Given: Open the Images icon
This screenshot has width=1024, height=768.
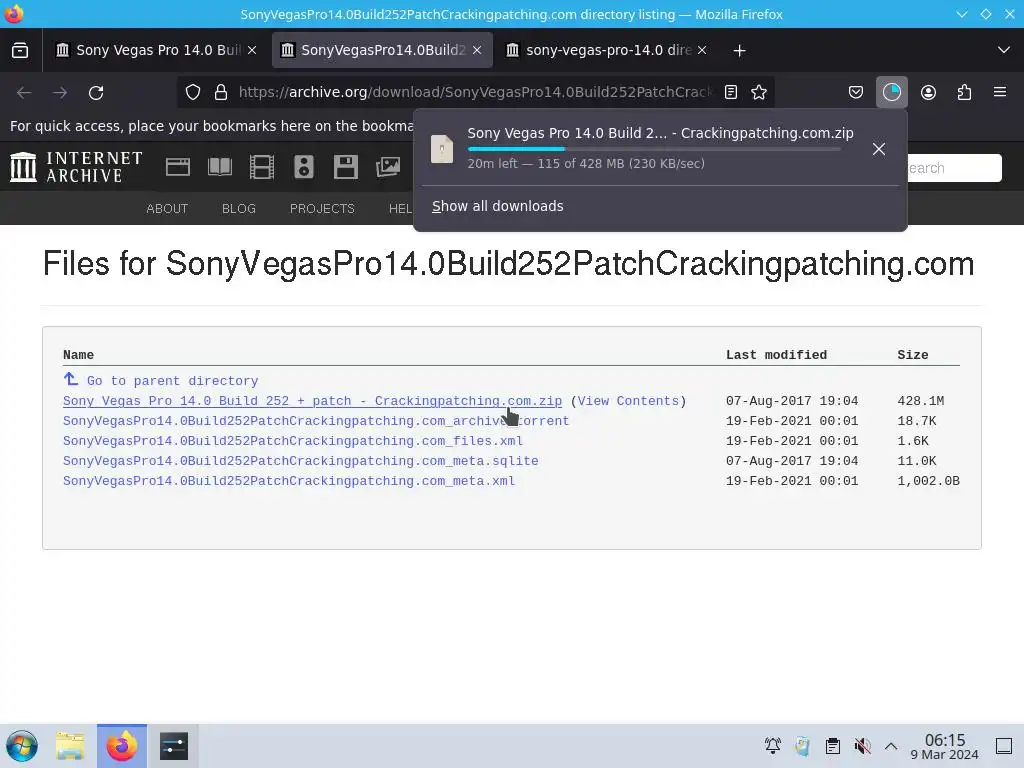Looking at the screenshot, I should 388,167.
